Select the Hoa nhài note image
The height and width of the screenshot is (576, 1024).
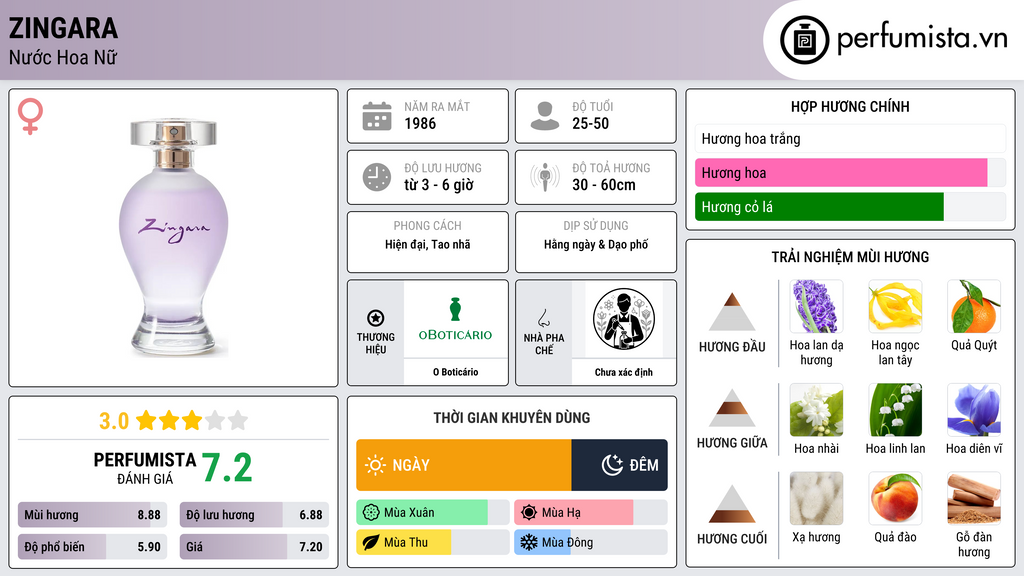coord(816,409)
